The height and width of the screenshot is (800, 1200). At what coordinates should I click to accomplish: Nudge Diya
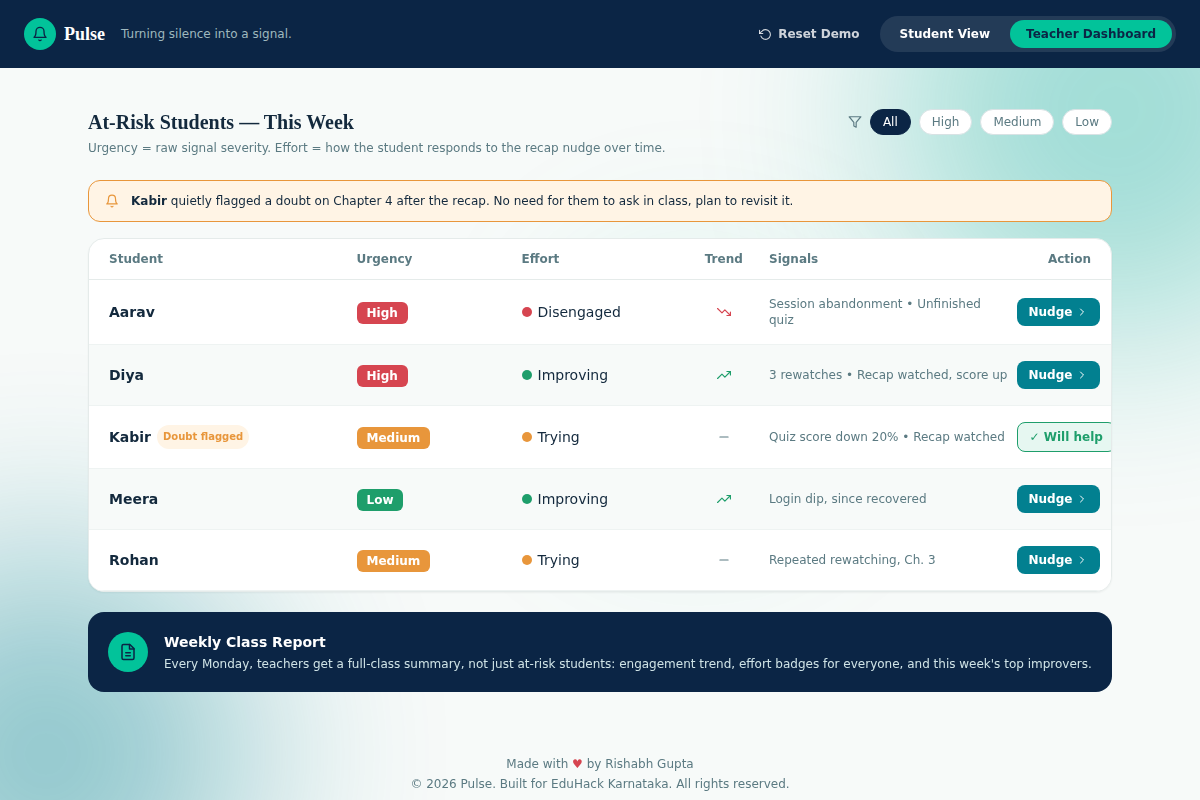[1058, 375]
